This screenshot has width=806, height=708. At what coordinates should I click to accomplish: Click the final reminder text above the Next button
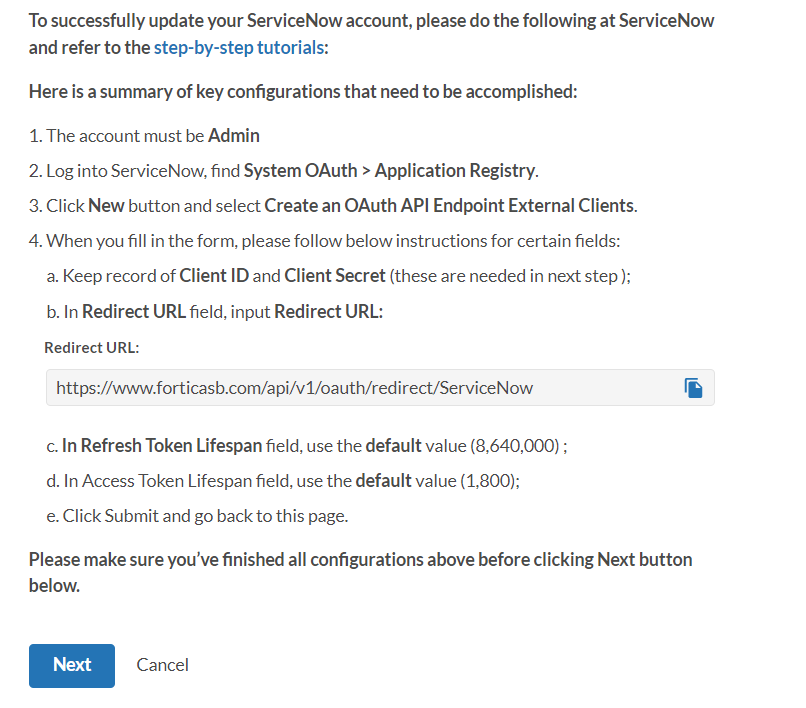click(360, 571)
